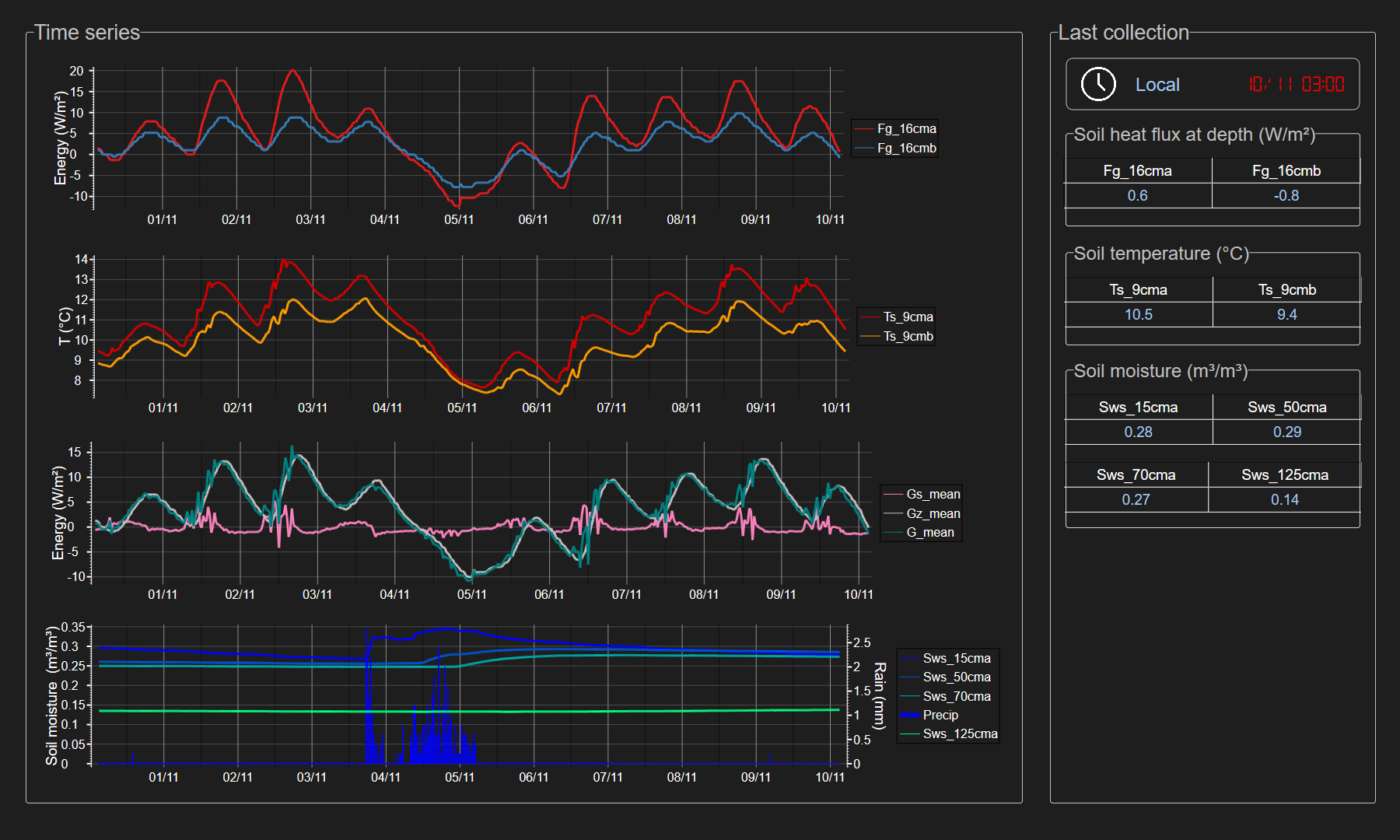Toggle Ts_9cma legend entry in temperature chart

[x=908, y=317]
